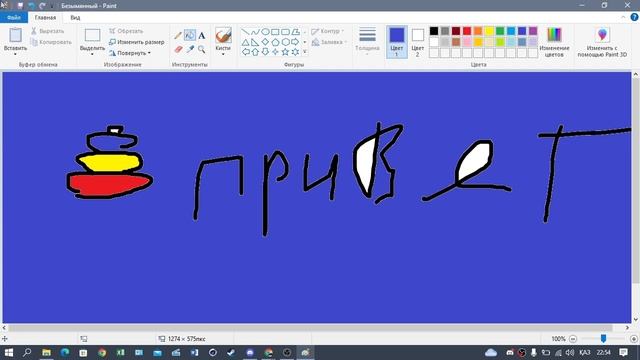640x360 pixels.
Task: Open the Контур outline dropdown
Action: [x=328, y=31]
